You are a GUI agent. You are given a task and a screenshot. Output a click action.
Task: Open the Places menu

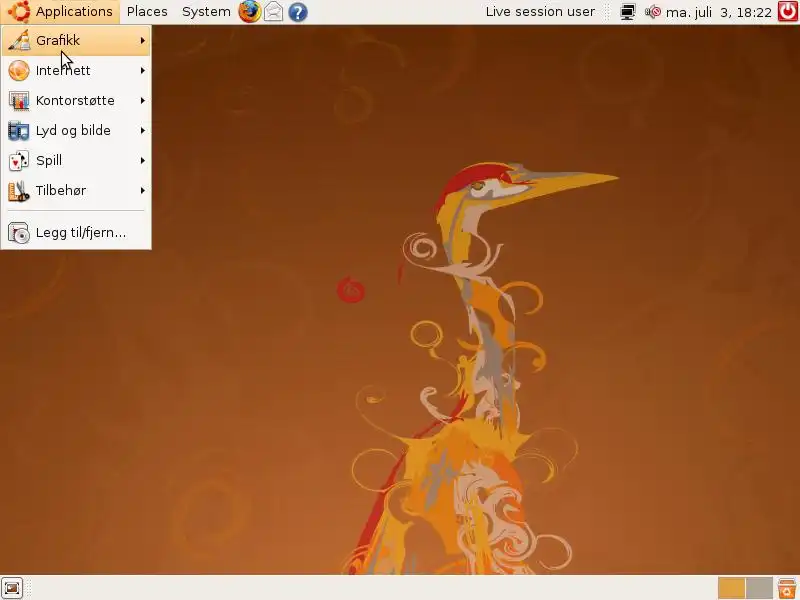(x=147, y=11)
